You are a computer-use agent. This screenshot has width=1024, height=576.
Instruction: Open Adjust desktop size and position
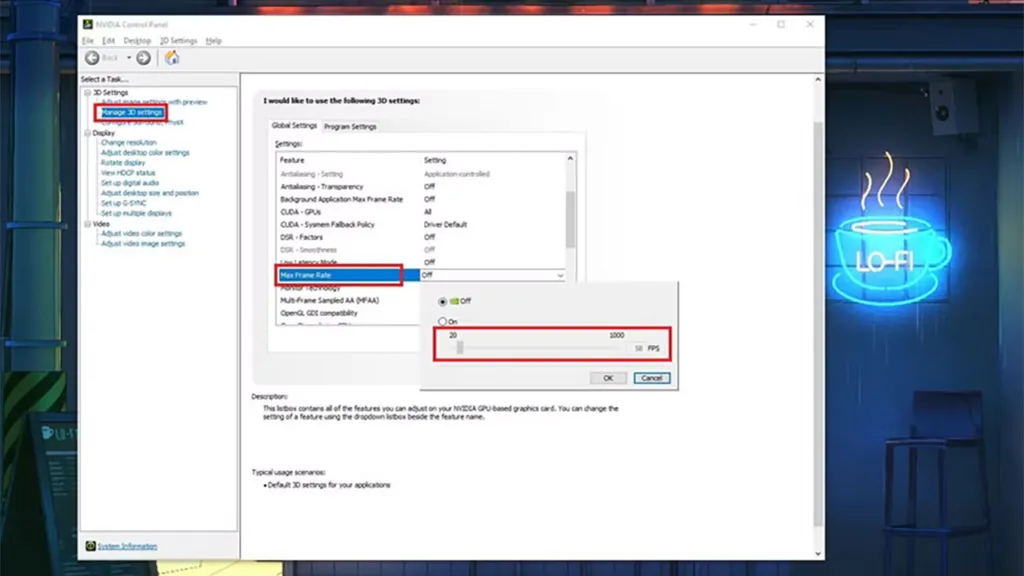tap(150, 193)
